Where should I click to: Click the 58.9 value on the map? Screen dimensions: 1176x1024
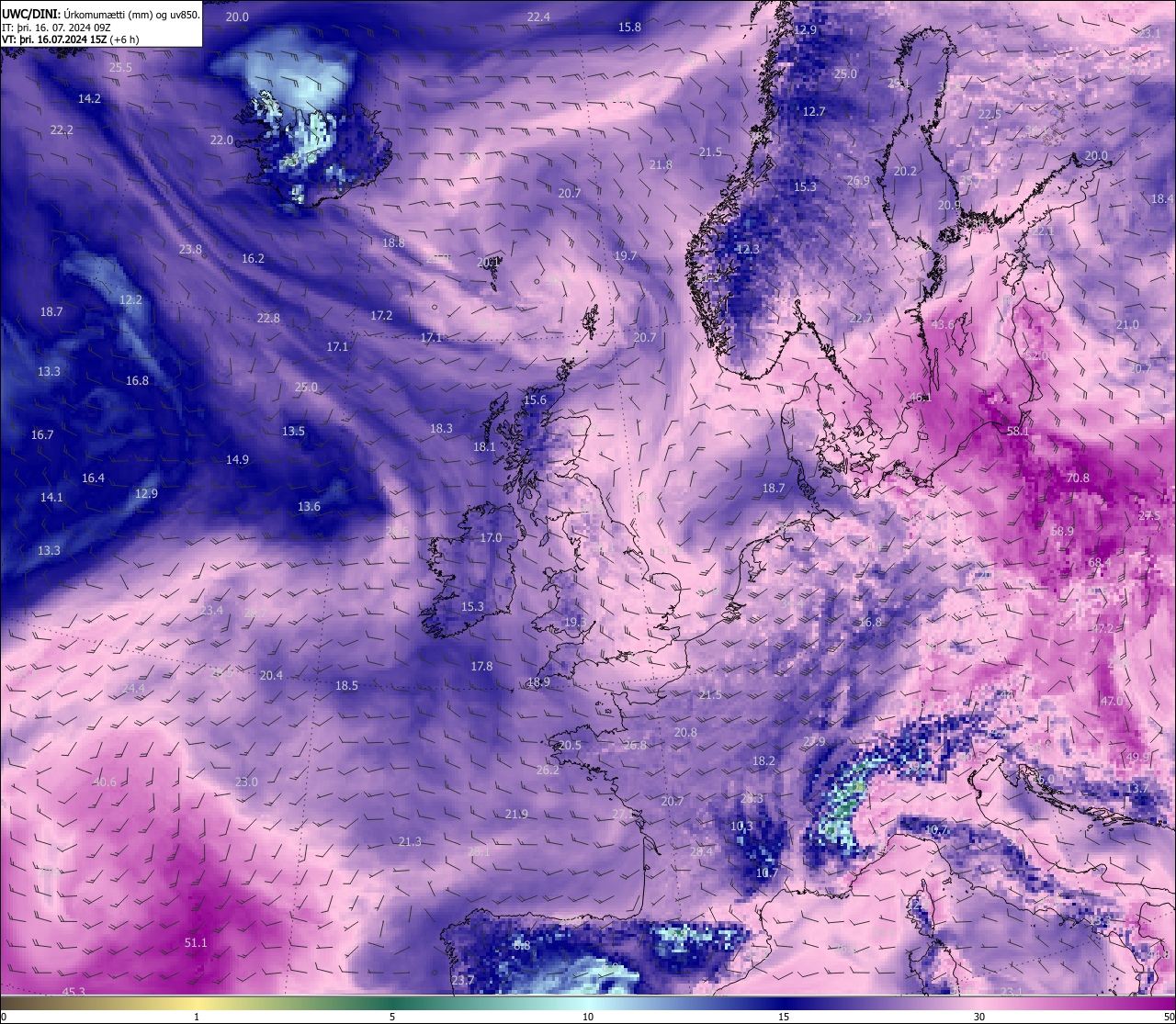pos(1062,531)
